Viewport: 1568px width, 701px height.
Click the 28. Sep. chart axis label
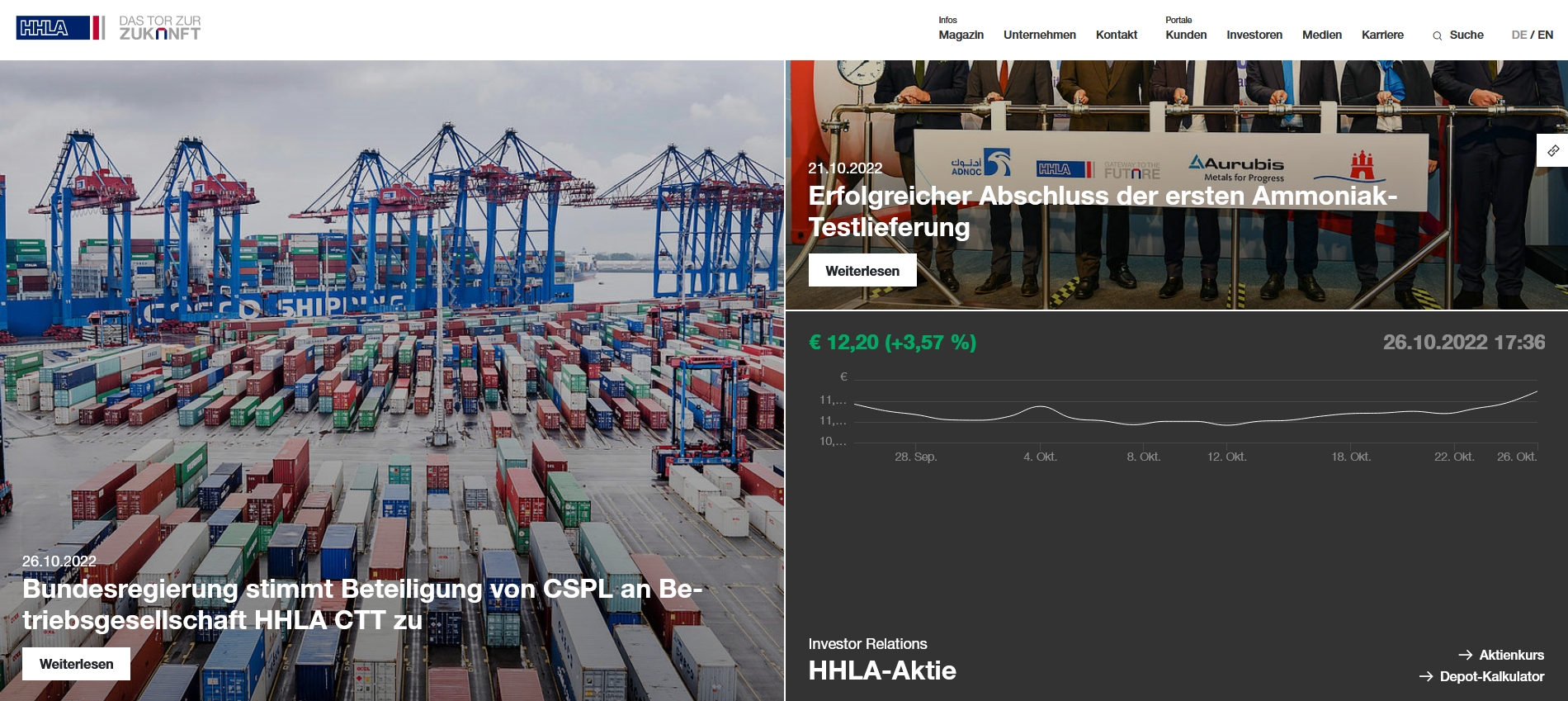(x=915, y=457)
